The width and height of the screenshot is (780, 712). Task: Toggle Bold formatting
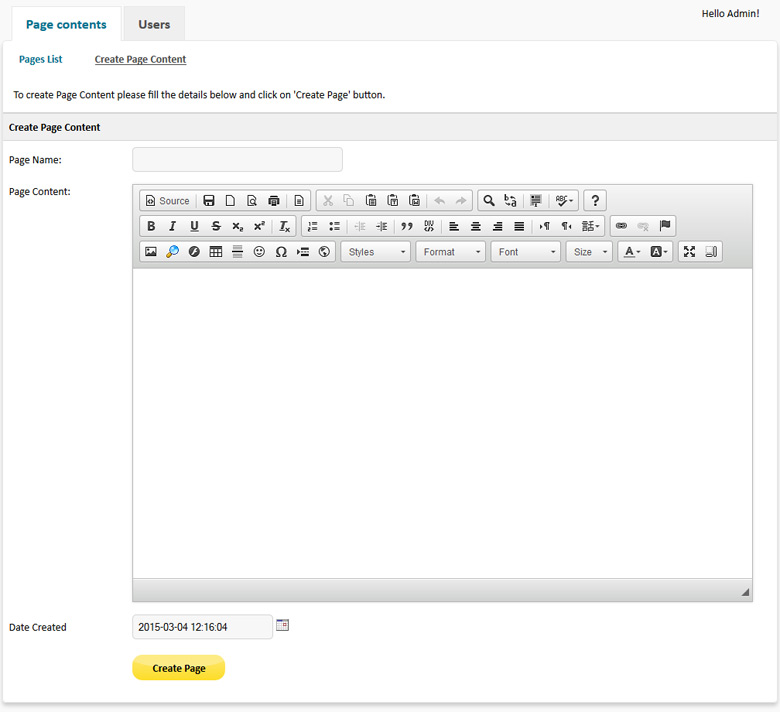pyautogui.click(x=151, y=226)
